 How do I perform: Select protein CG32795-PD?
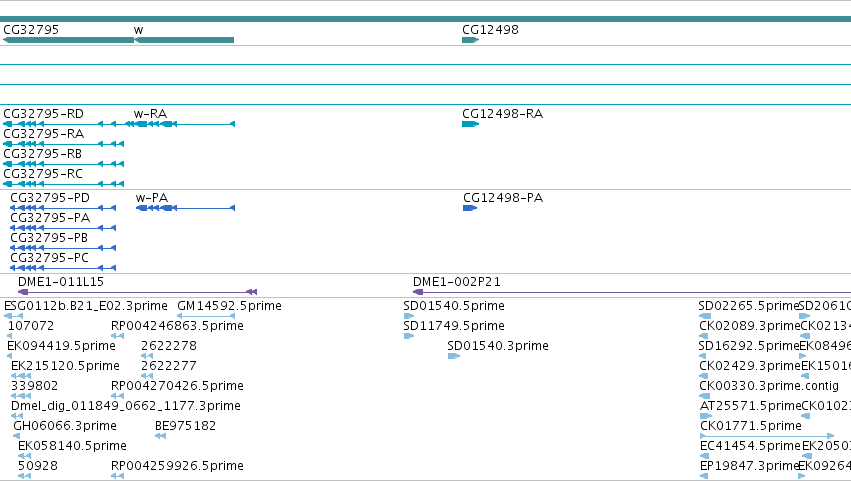click(63, 208)
